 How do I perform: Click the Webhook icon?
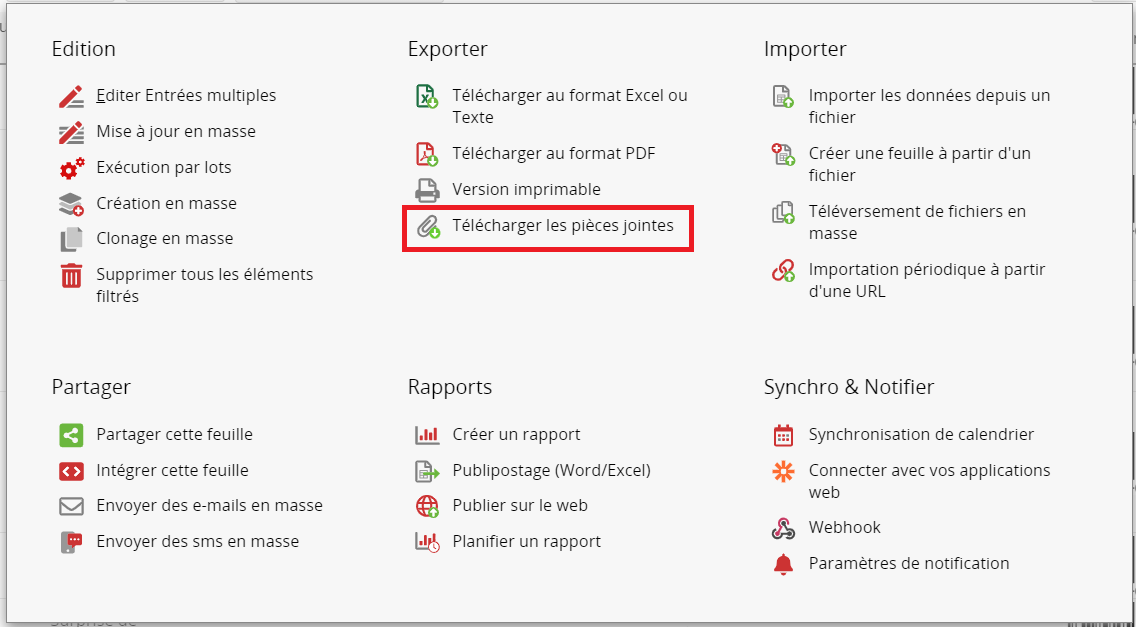click(783, 528)
